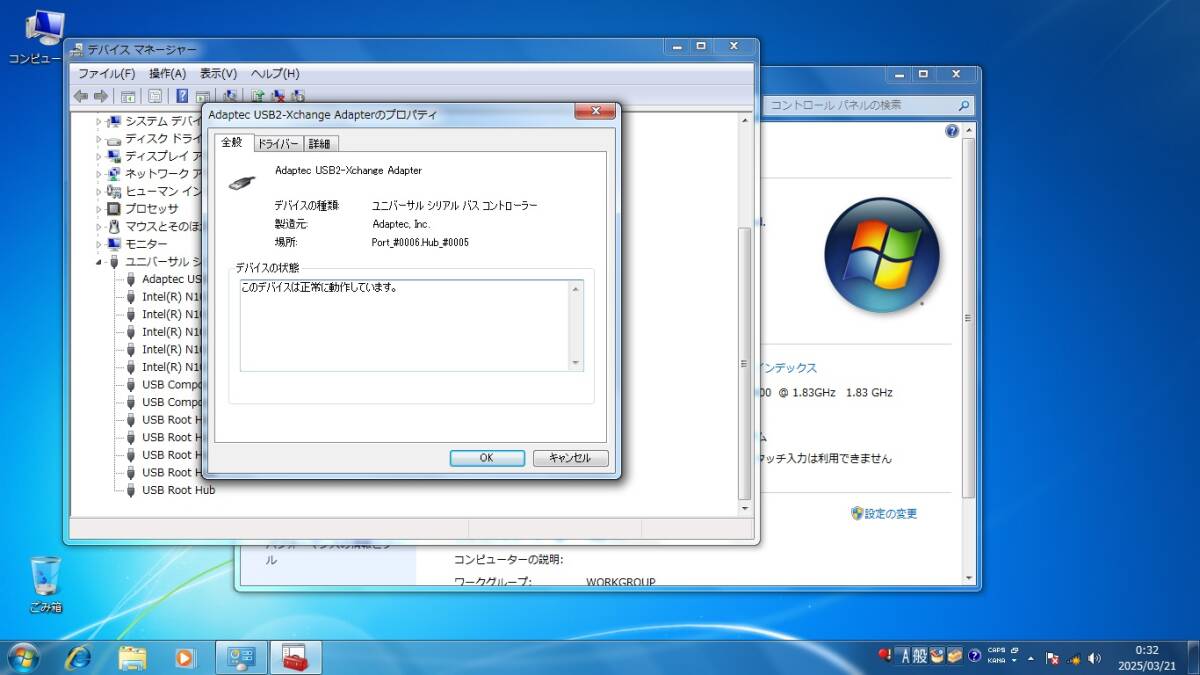The width and height of the screenshot is (1200, 675).
Task: Expand the システム デバイス tree node
Action: click(99, 121)
